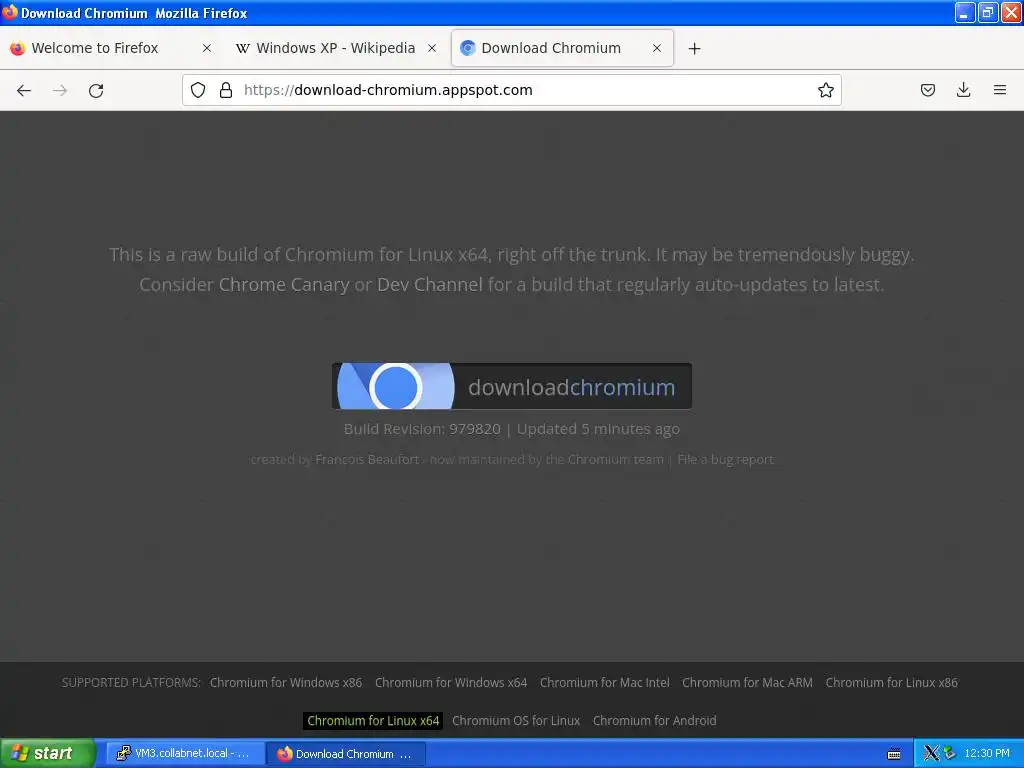
Task: Open build revision 979820 link
Action: pos(475,429)
